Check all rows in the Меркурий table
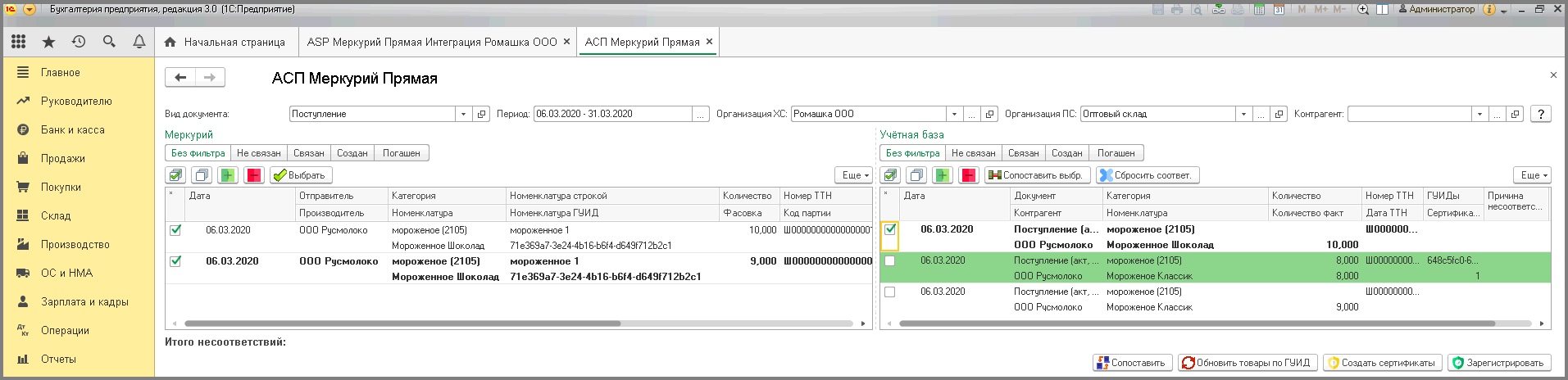 click(175, 175)
